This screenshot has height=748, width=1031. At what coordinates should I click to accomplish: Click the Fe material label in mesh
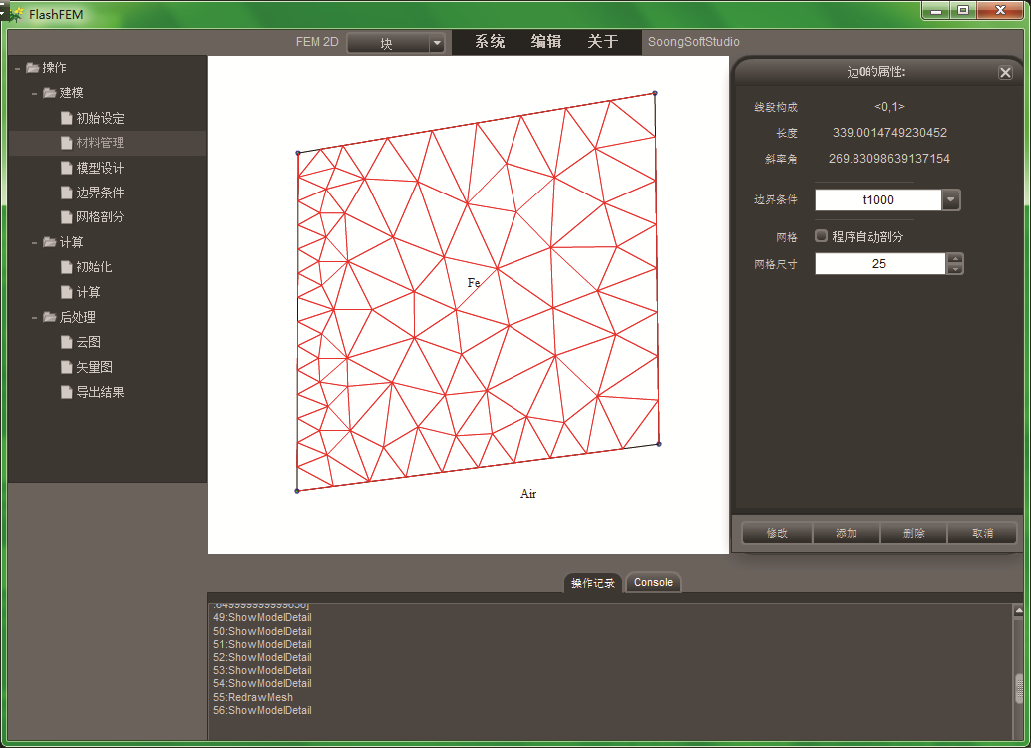[x=473, y=283]
